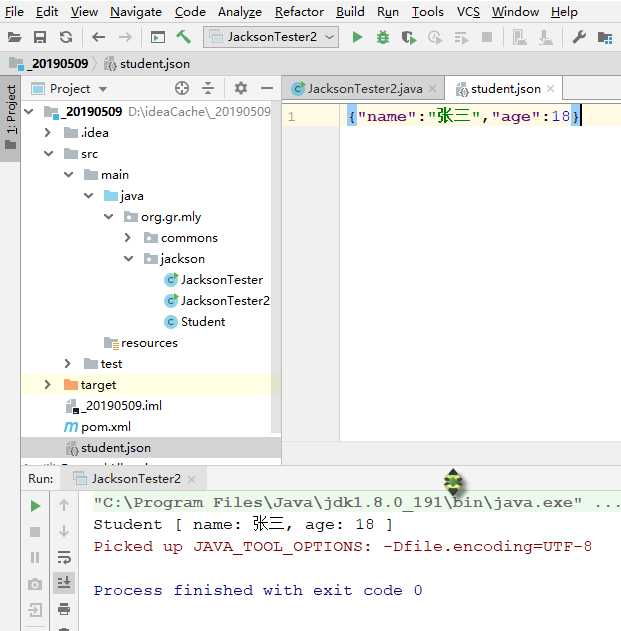This screenshot has height=631, width=621.
Task: Close JacksonTester2 Run tab
Action: click(x=192, y=479)
